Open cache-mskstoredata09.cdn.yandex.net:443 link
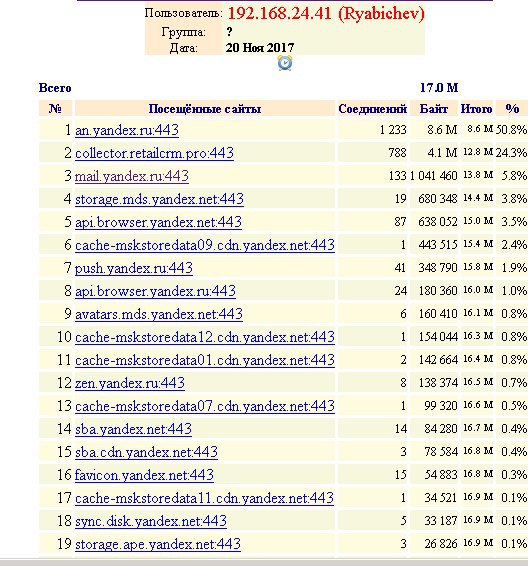 (205, 245)
